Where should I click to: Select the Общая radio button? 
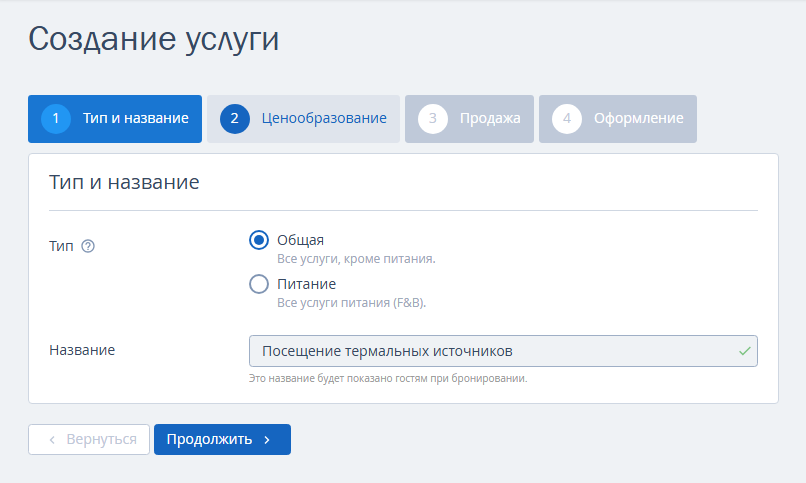[259, 240]
